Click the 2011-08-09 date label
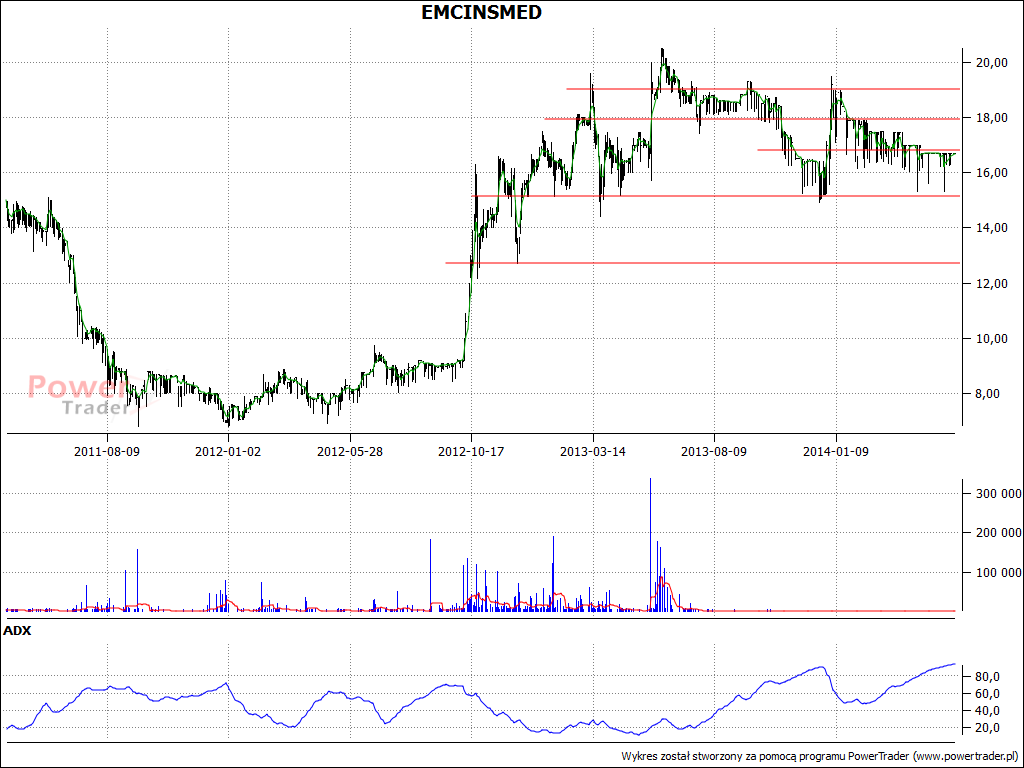1024x768 pixels. pos(107,451)
